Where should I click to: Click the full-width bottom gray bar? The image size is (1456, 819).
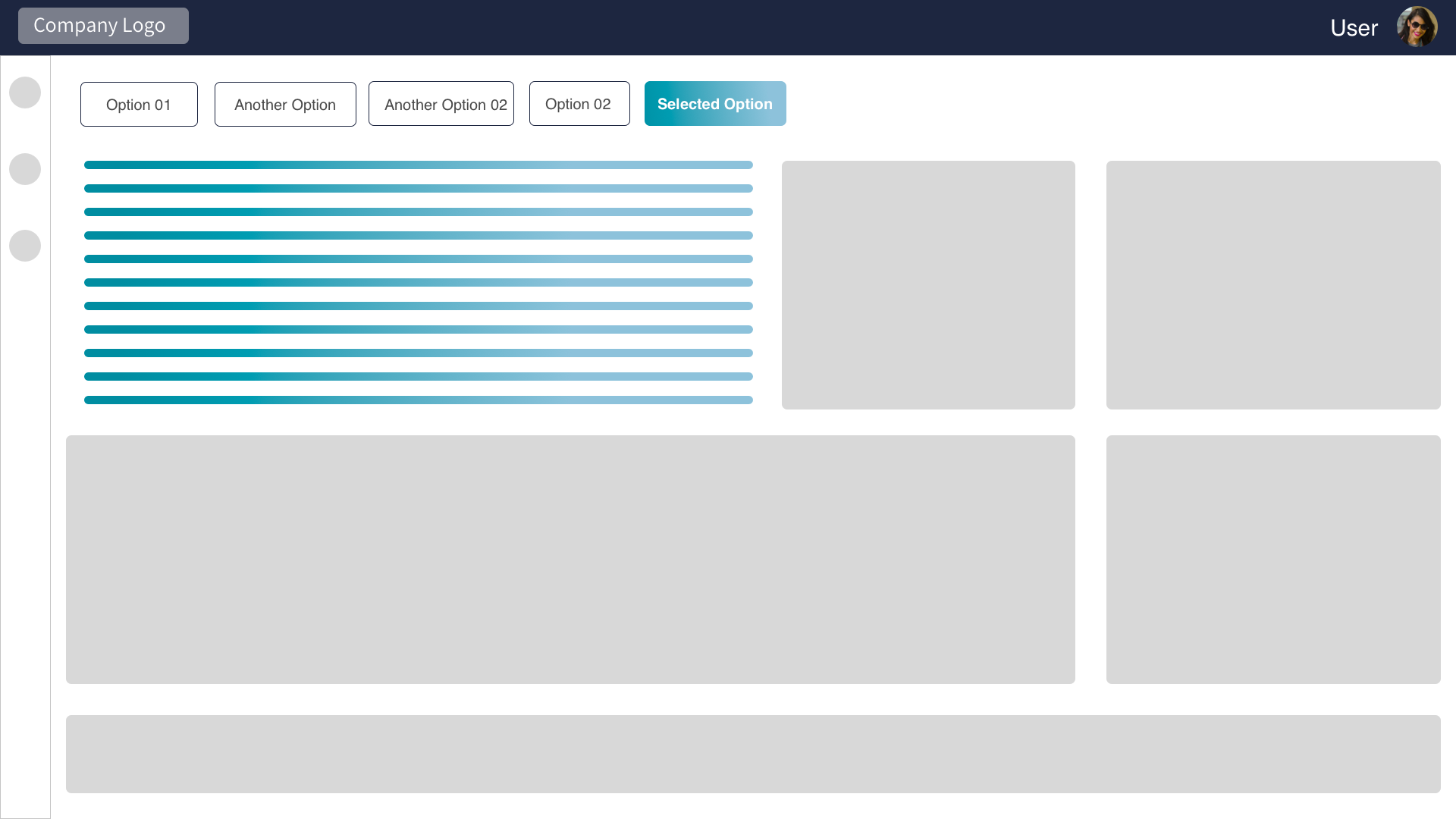[x=753, y=754]
